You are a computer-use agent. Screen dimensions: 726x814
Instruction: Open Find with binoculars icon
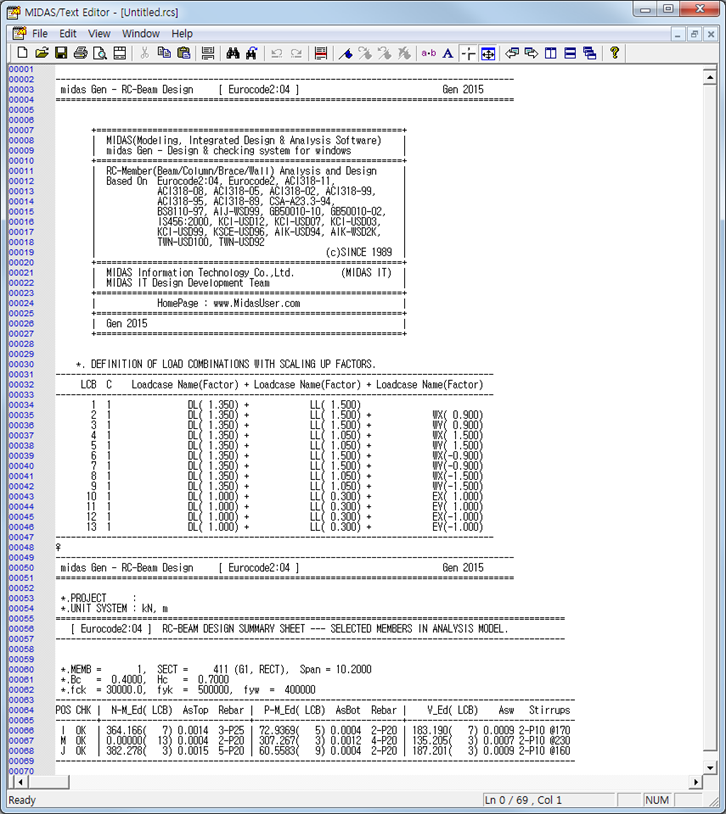point(233,53)
